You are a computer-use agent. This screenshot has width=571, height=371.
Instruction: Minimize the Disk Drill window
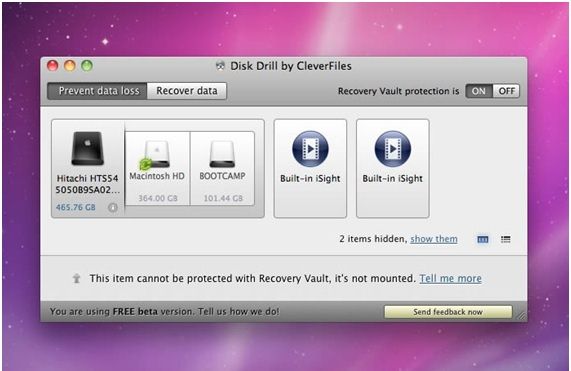point(70,66)
